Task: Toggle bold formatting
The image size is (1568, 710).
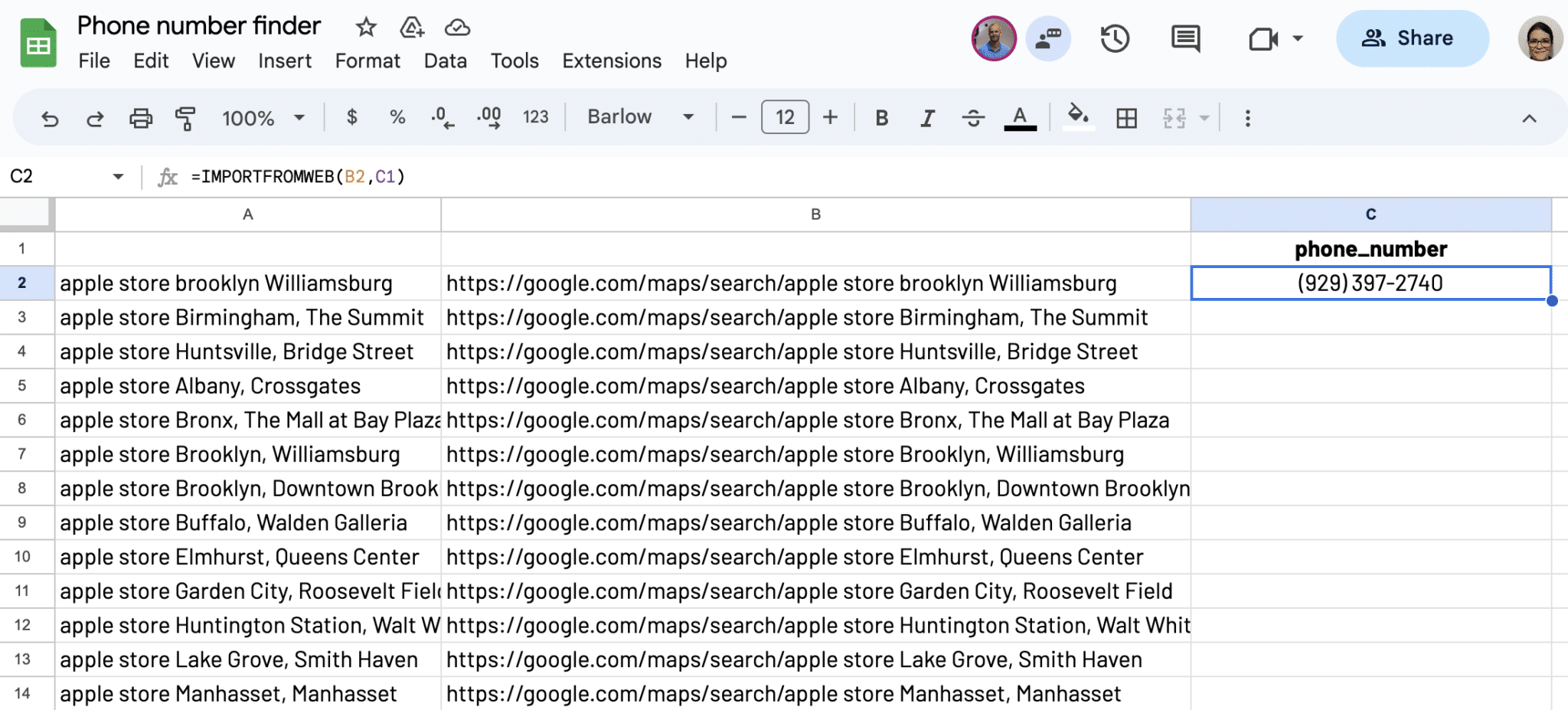Action: 882,118
